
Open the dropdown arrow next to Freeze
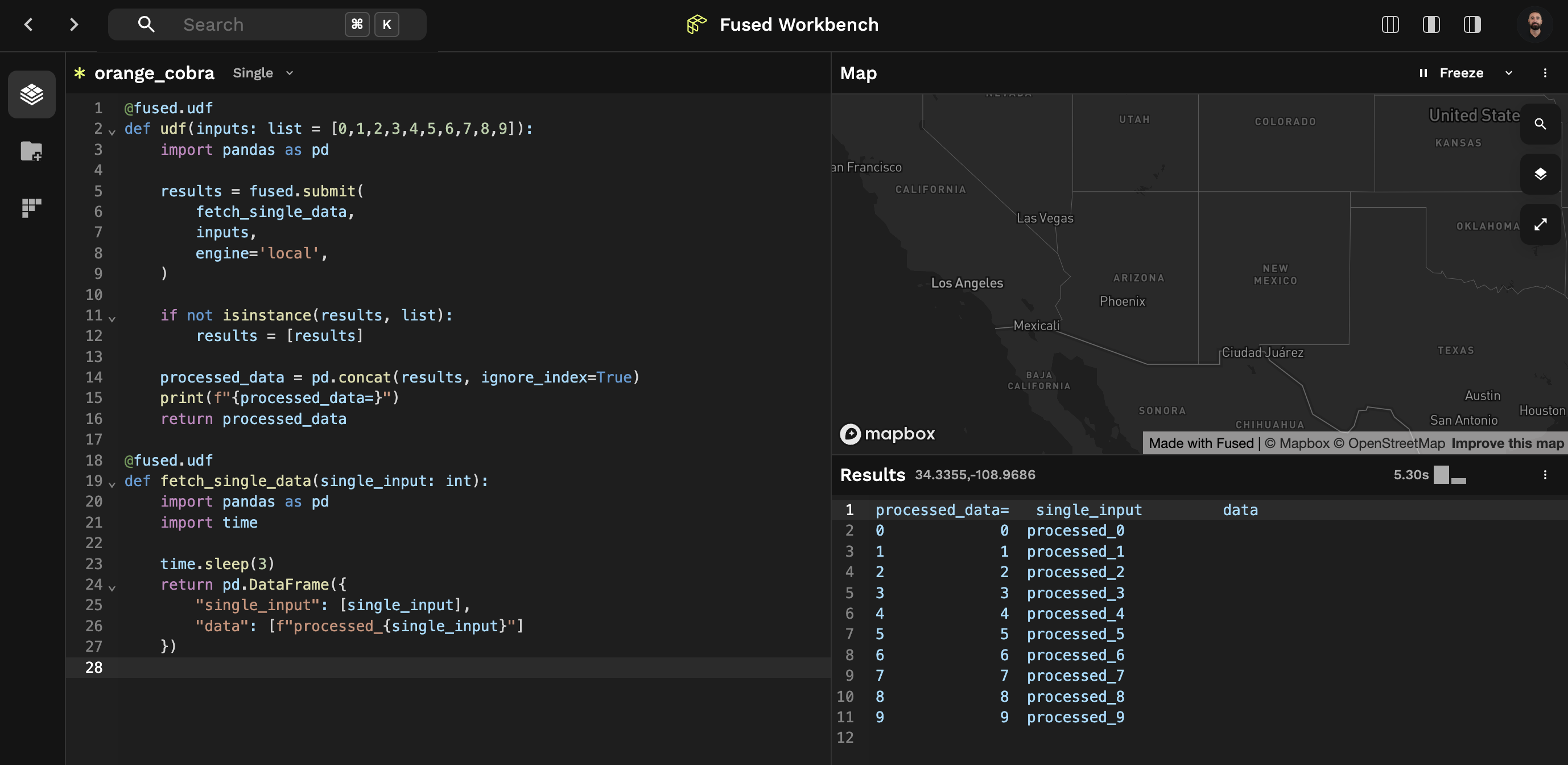pyautogui.click(x=1508, y=73)
